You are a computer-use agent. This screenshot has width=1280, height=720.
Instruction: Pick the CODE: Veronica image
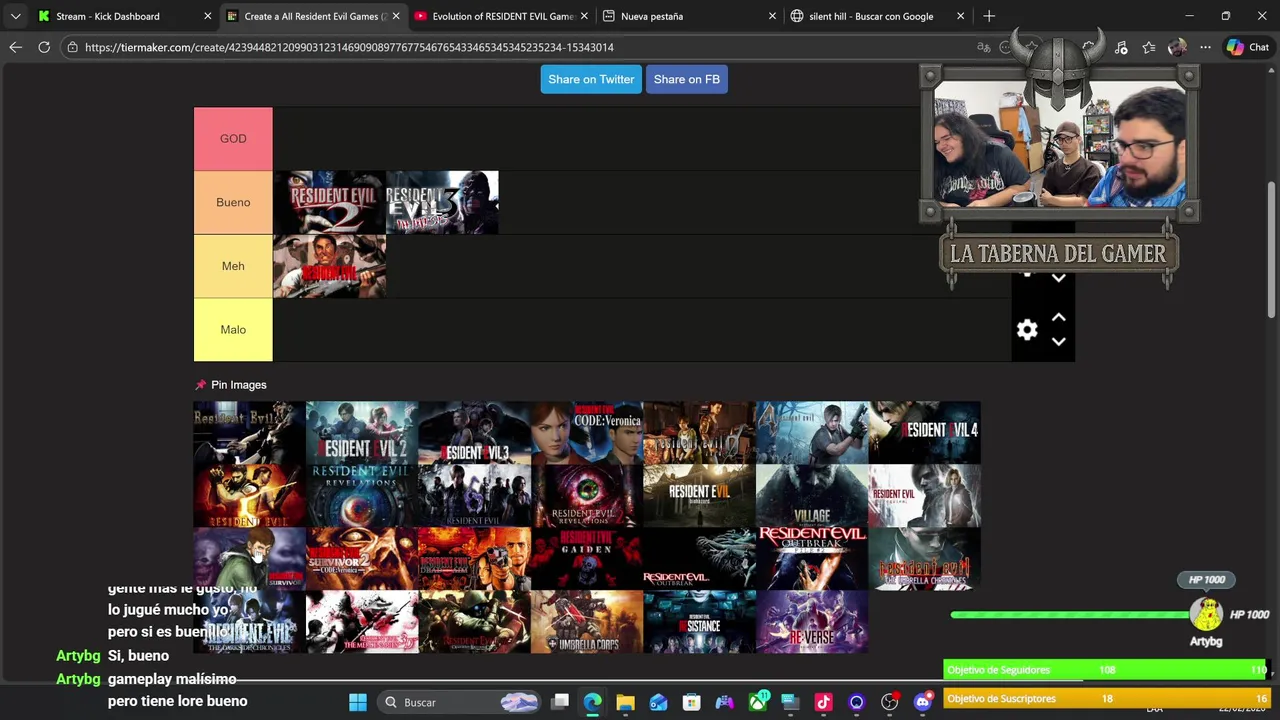[x=587, y=433]
